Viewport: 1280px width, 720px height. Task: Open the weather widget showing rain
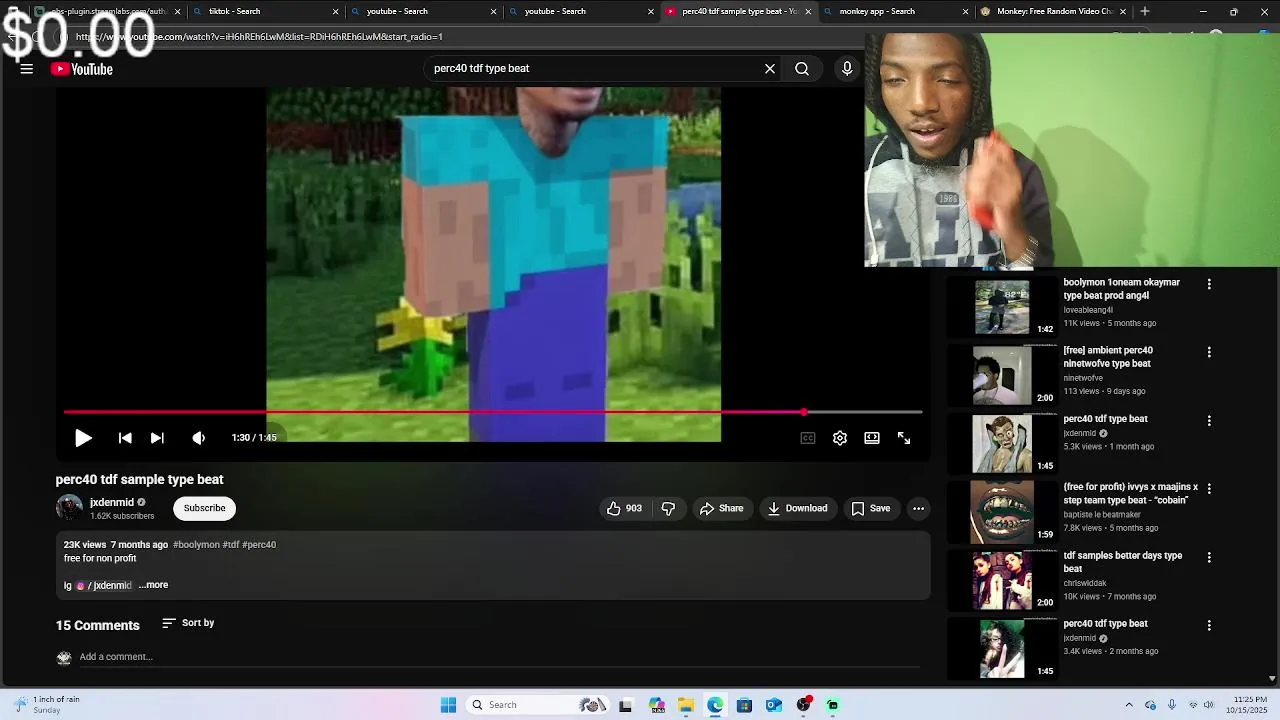[48, 705]
